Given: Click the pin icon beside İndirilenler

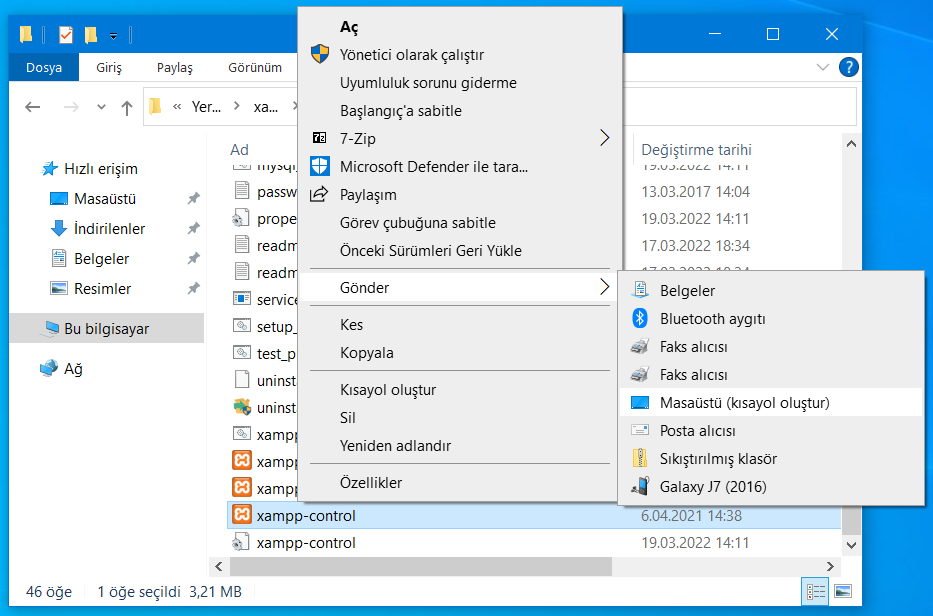Looking at the screenshot, I should [x=193, y=229].
